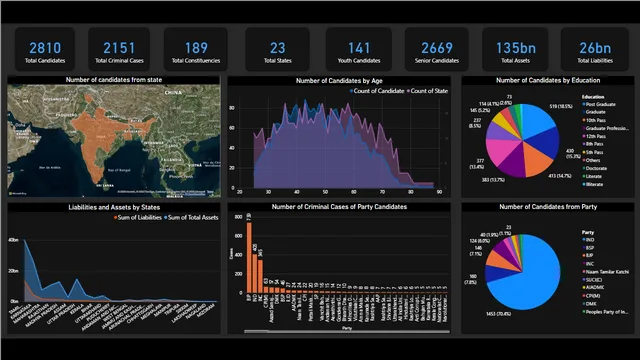Select 'CPI(M)' in Party legend
Viewport: 640px width, 360px height.
tap(591, 296)
